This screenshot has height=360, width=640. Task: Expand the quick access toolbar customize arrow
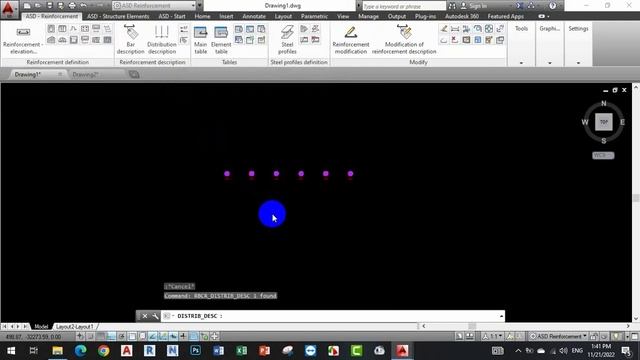(x=200, y=6)
